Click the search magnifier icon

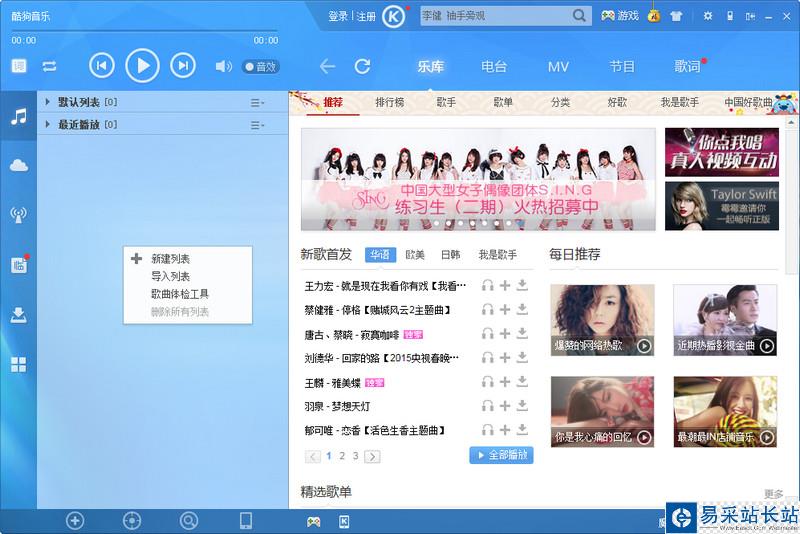[x=580, y=16]
